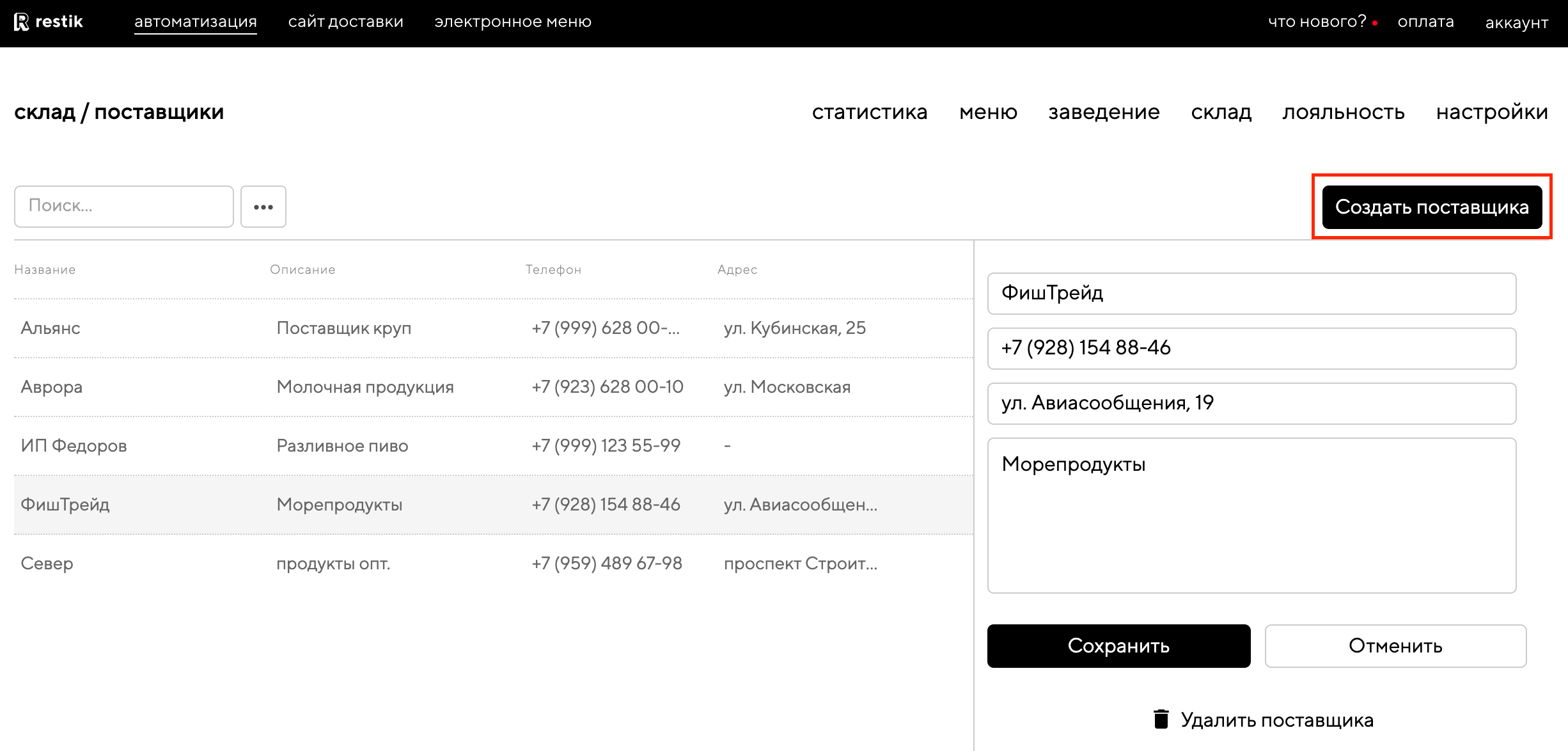This screenshot has height=751, width=1568.
Task: Click the trash icon to delete supplier
Action: 1161,719
